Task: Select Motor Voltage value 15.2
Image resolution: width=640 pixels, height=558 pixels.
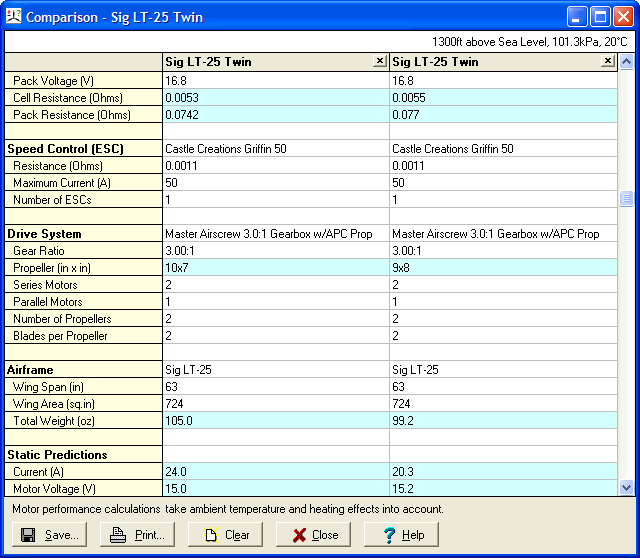Action: [x=503, y=489]
